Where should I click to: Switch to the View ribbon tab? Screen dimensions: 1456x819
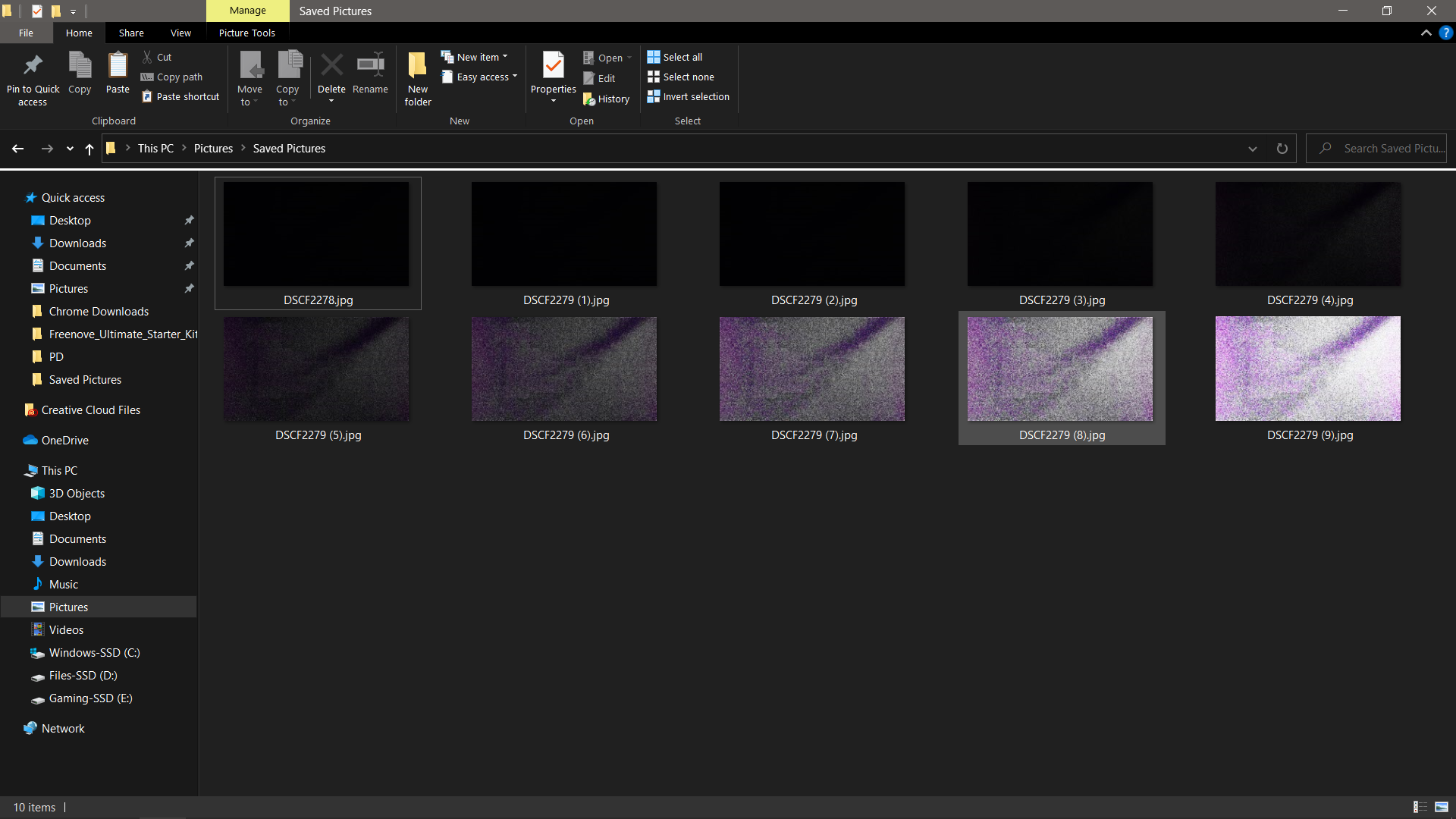pos(180,33)
